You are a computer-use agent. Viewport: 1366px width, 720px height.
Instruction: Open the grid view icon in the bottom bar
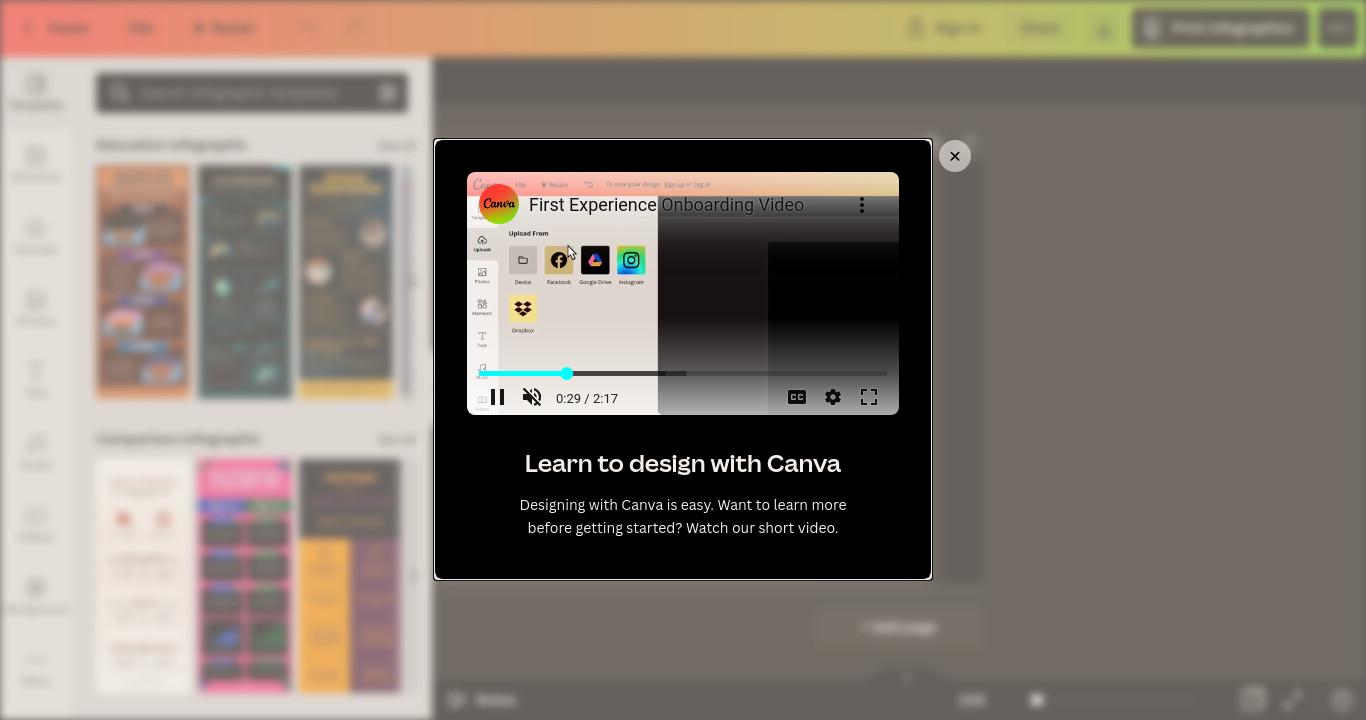(x=1252, y=700)
